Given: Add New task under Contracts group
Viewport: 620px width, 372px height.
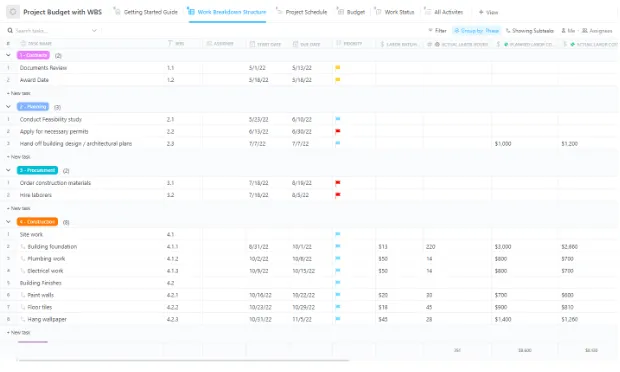Looking at the screenshot, I should tap(19, 93).
